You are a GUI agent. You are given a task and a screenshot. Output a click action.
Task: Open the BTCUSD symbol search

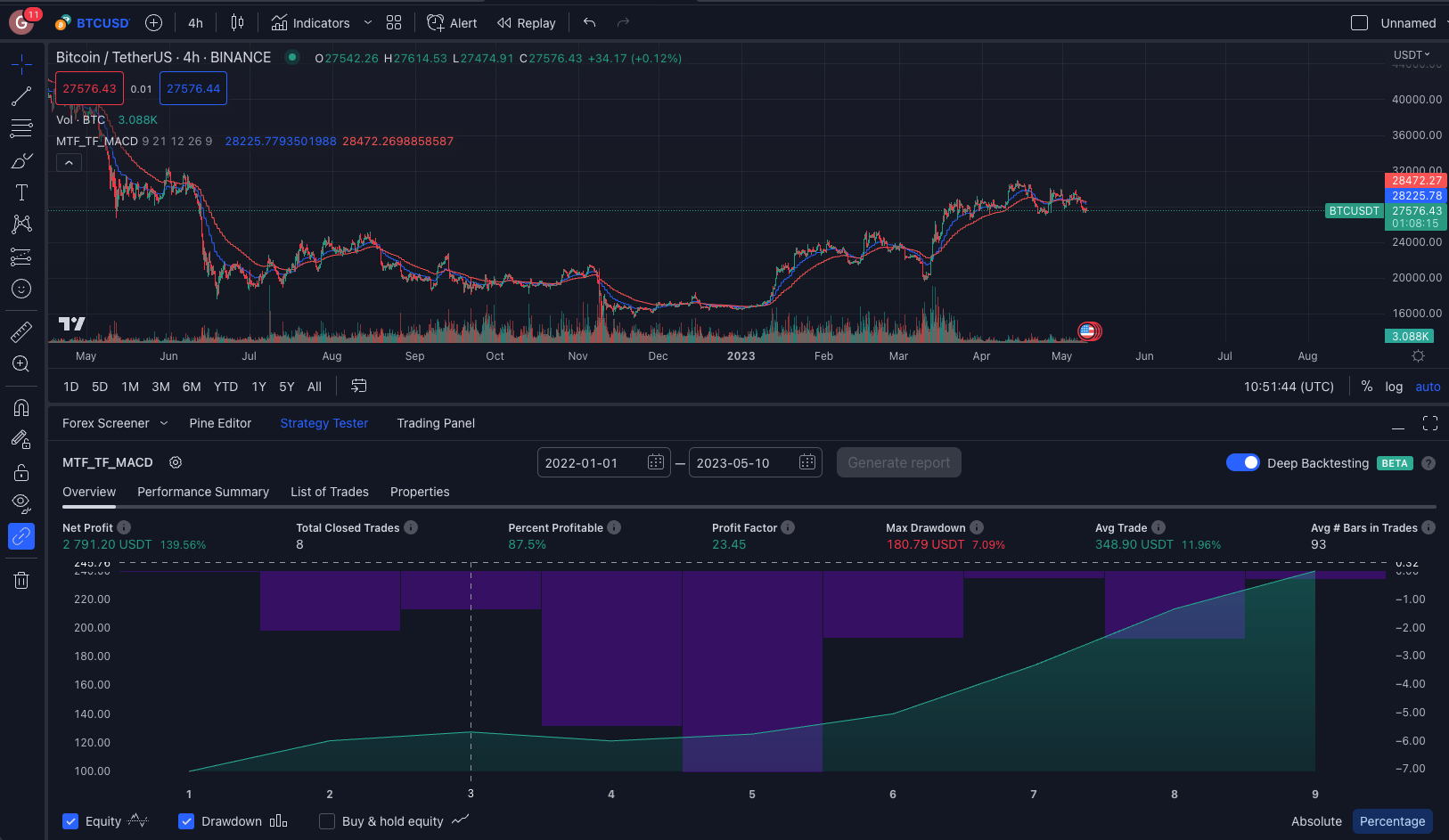click(x=93, y=23)
